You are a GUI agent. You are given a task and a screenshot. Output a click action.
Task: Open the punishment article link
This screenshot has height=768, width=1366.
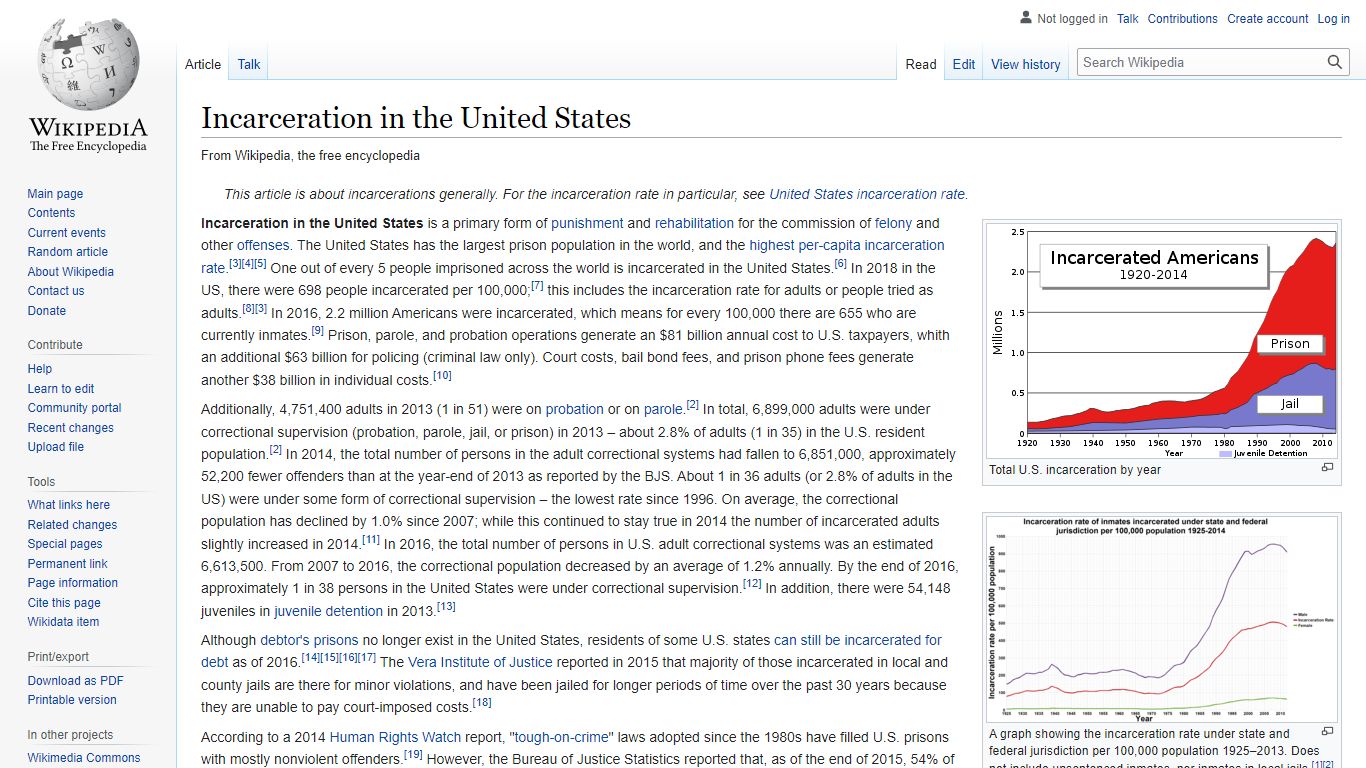(587, 223)
